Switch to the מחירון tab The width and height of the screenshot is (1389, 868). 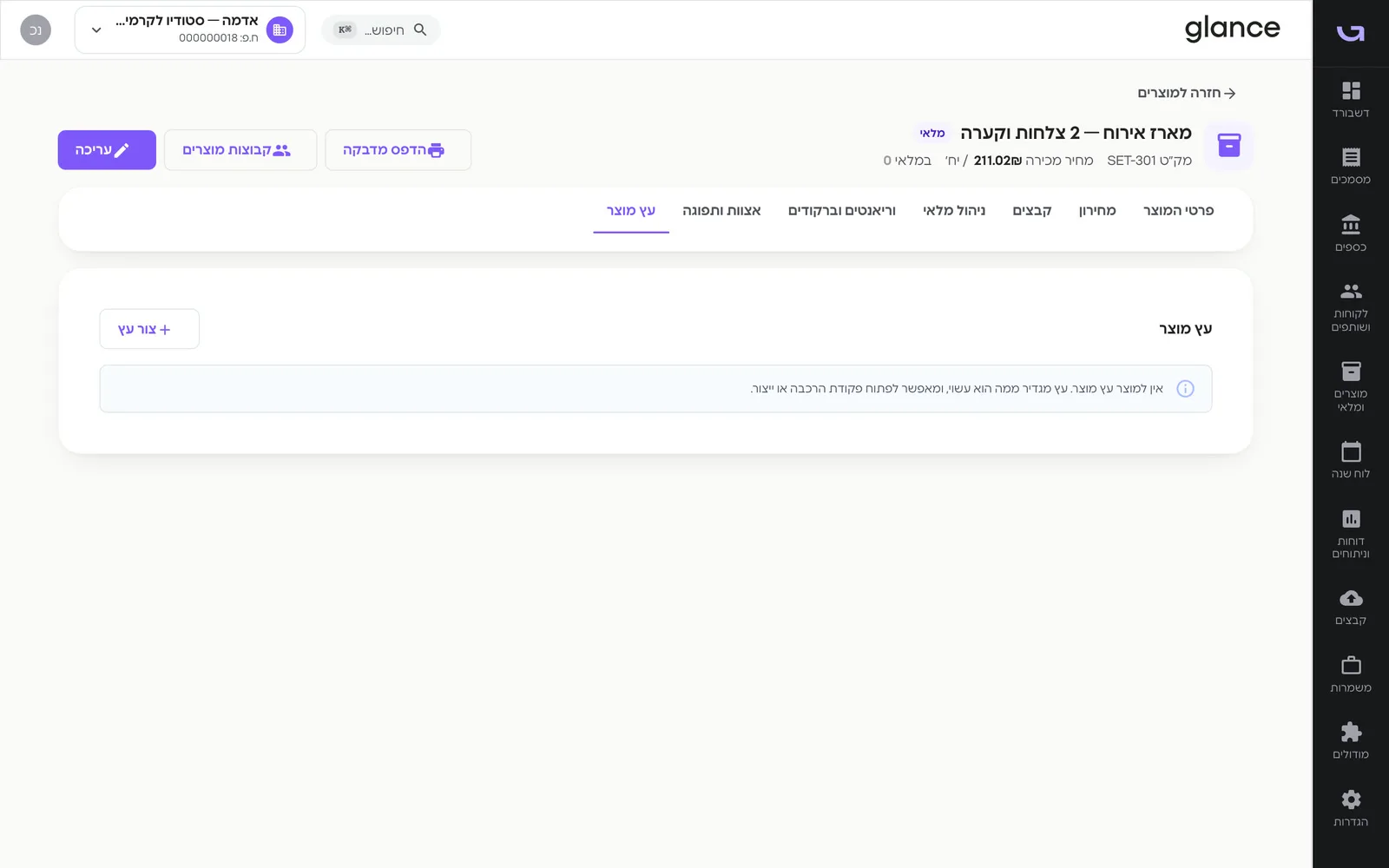1097,211
